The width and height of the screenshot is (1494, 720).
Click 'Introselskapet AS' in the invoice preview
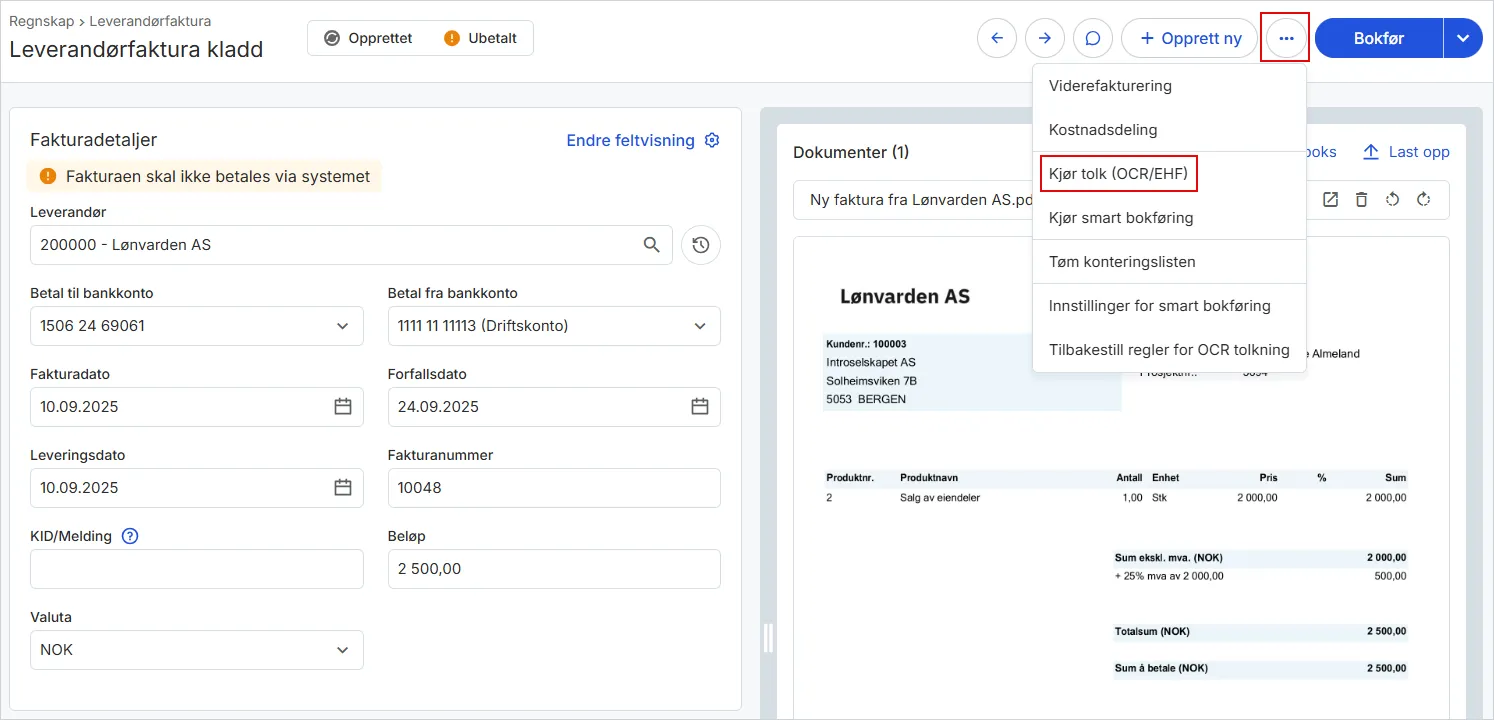871,362
